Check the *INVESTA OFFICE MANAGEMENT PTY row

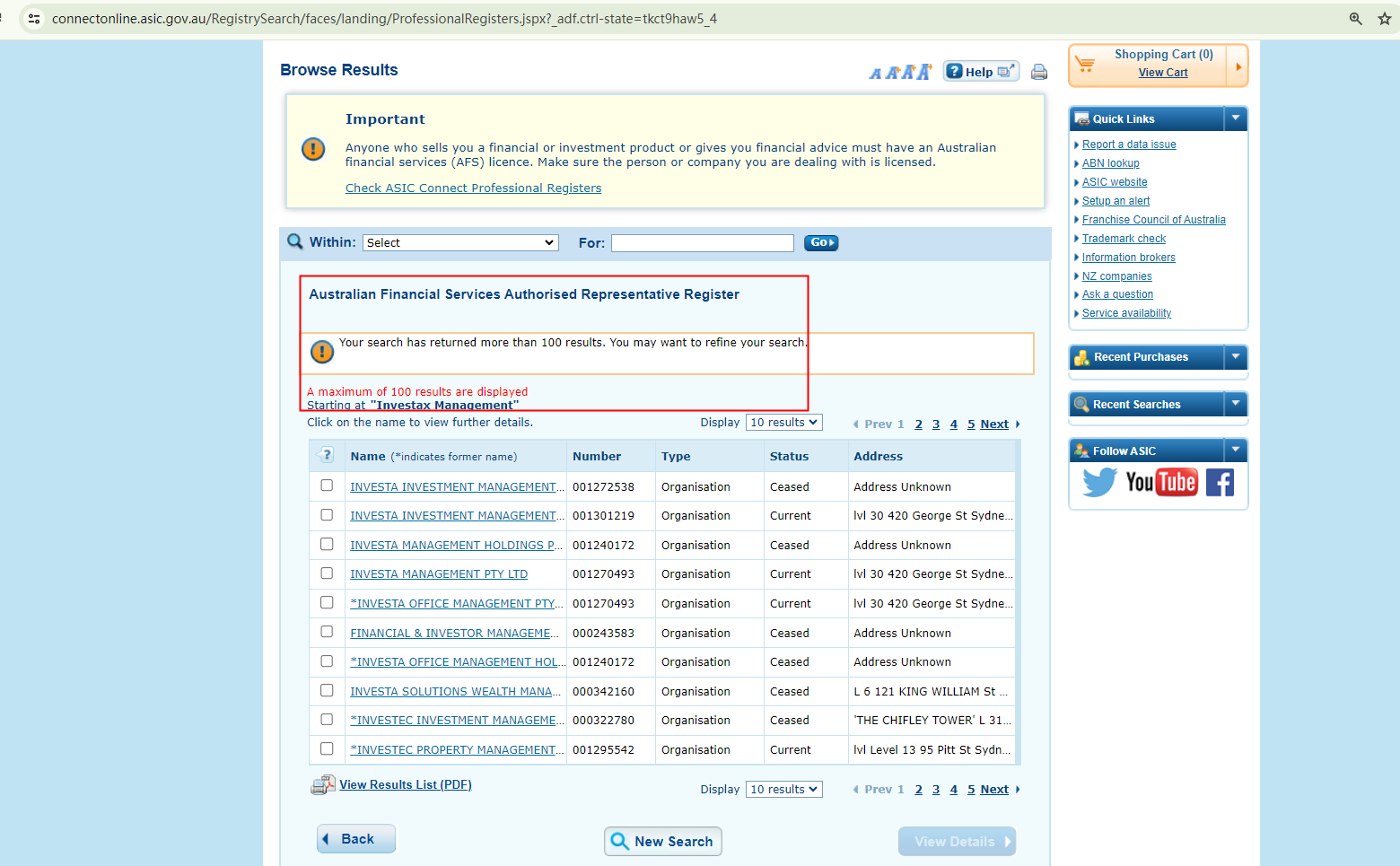tap(327, 602)
